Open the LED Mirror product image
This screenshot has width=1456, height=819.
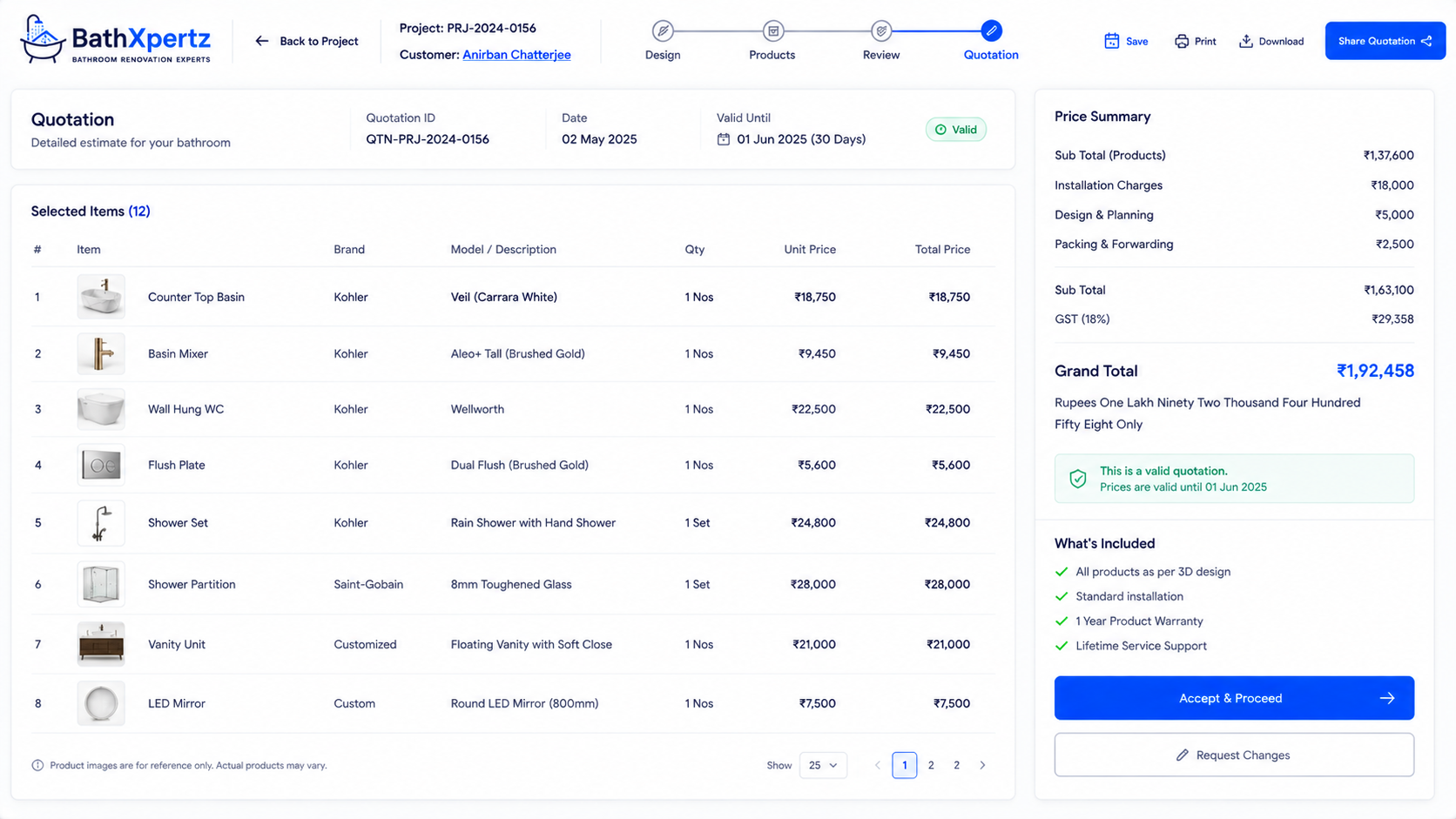click(101, 703)
